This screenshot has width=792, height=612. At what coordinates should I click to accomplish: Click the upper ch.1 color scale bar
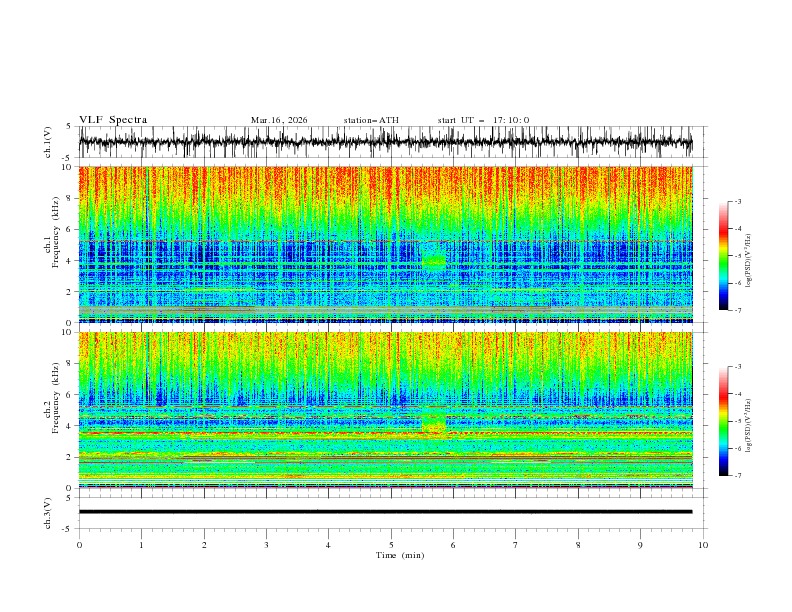pos(723,256)
